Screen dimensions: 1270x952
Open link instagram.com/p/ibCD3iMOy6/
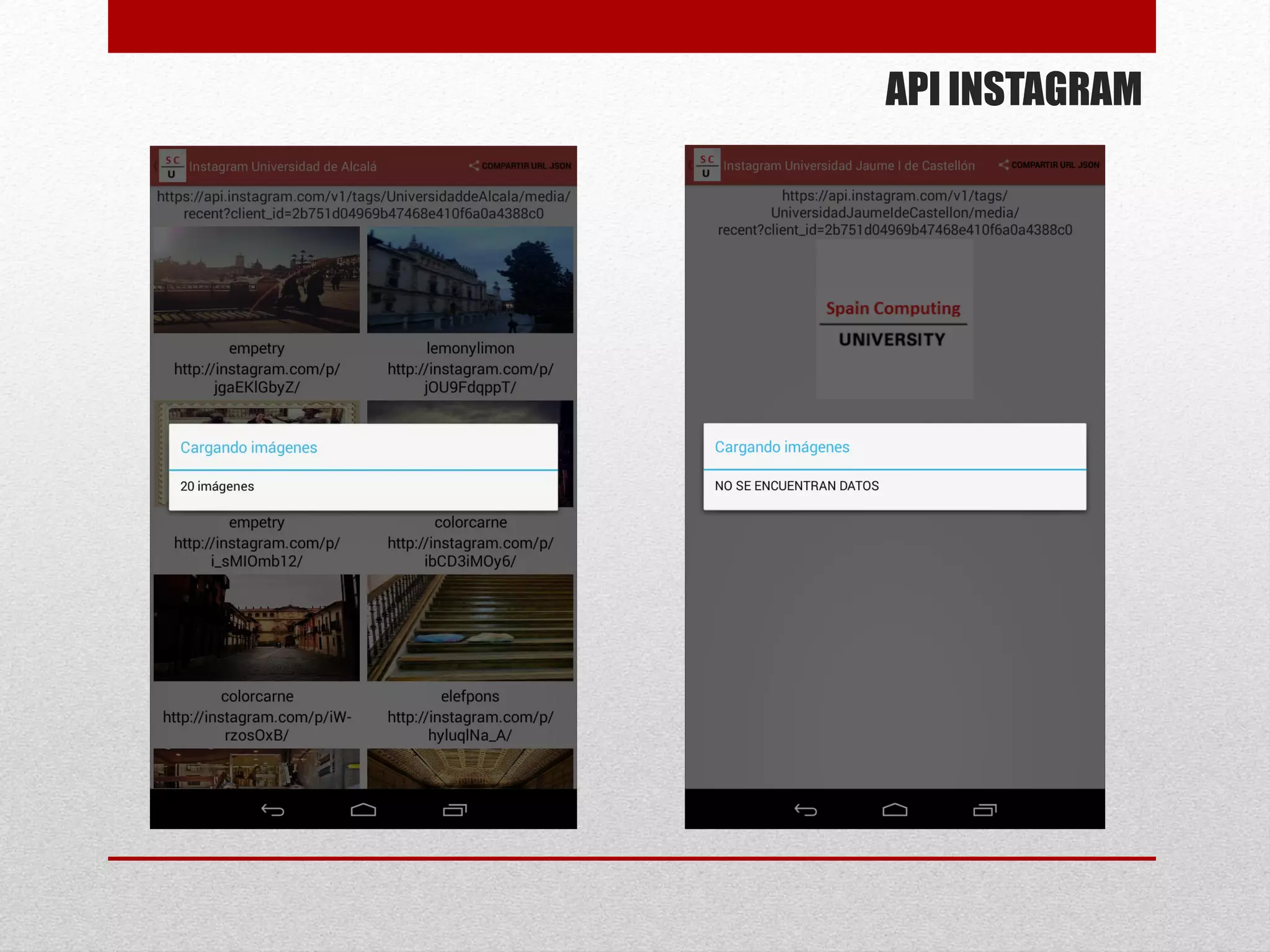coord(470,552)
